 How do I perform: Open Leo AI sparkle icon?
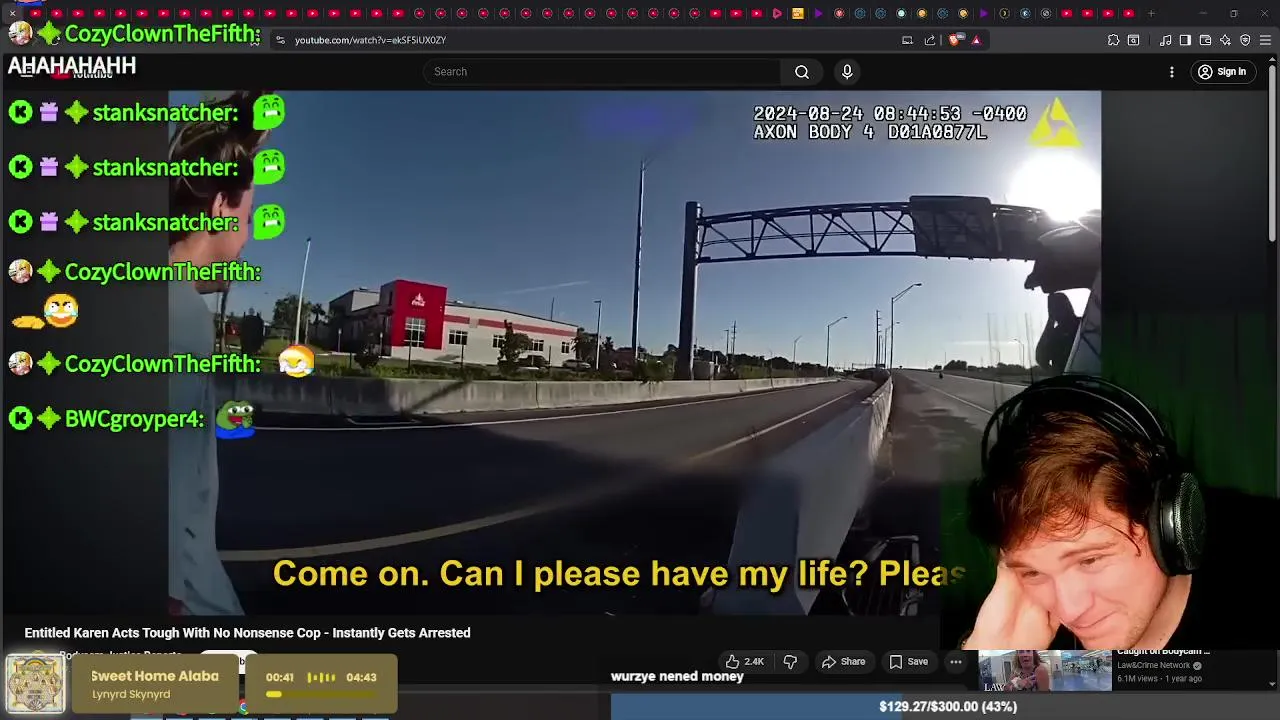[1225, 40]
